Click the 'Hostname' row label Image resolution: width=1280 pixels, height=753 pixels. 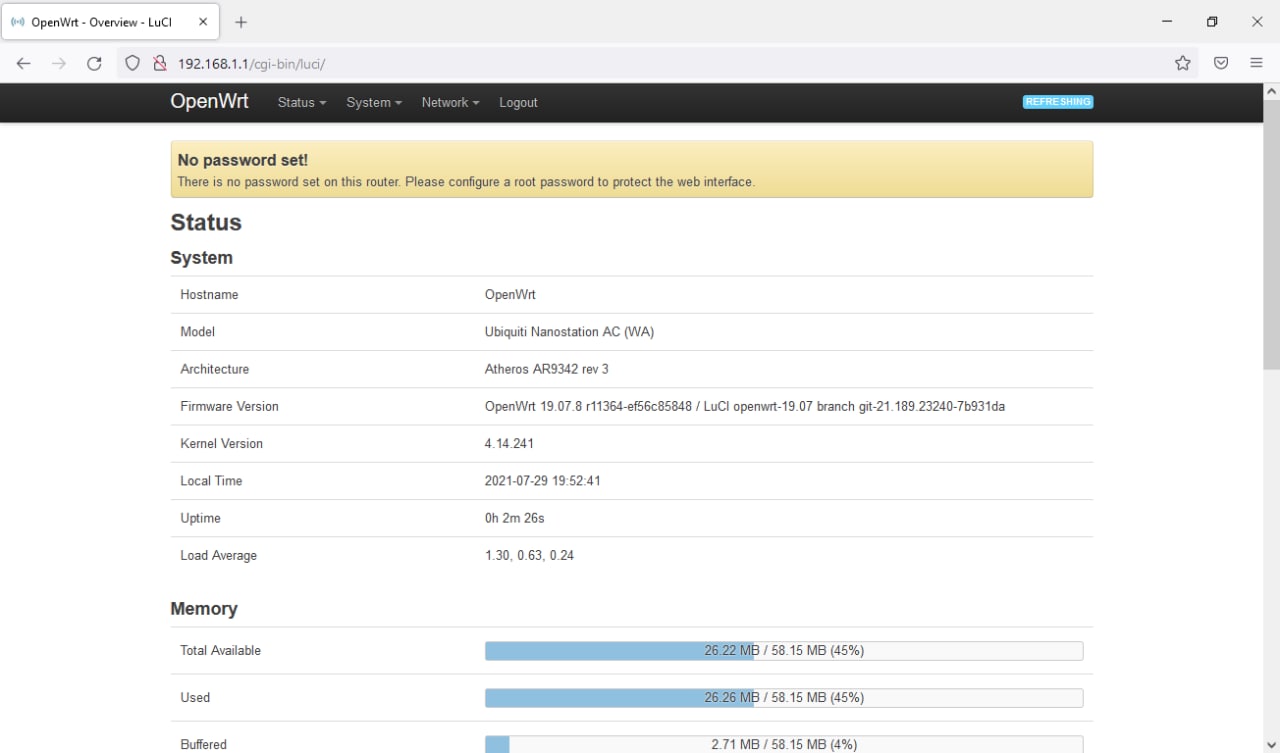209,295
